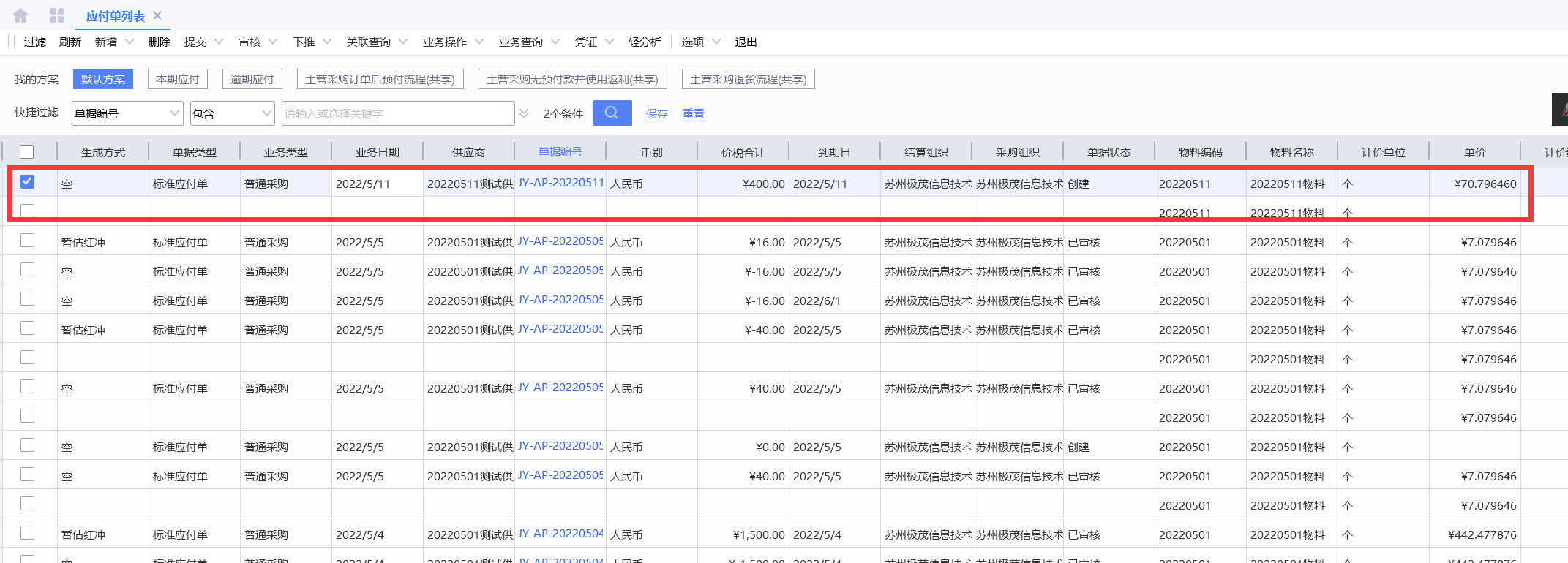Select the 默认方案 scheme
The width and height of the screenshot is (1568, 563).
pyautogui.click(x=103, y=79)
